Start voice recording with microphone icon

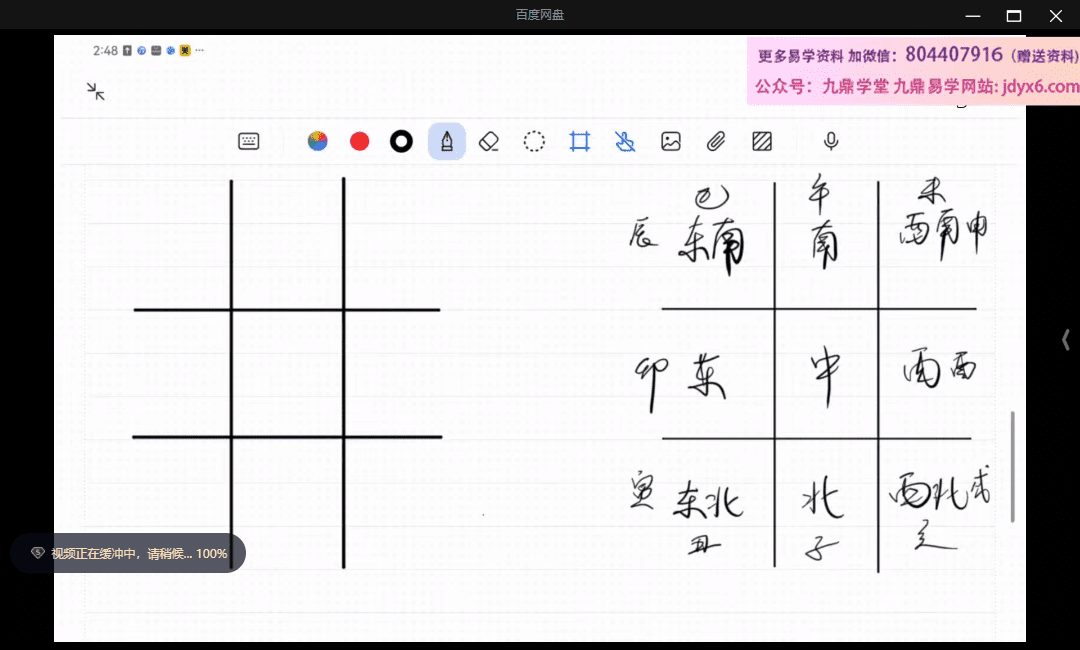(x=831, y=142)
